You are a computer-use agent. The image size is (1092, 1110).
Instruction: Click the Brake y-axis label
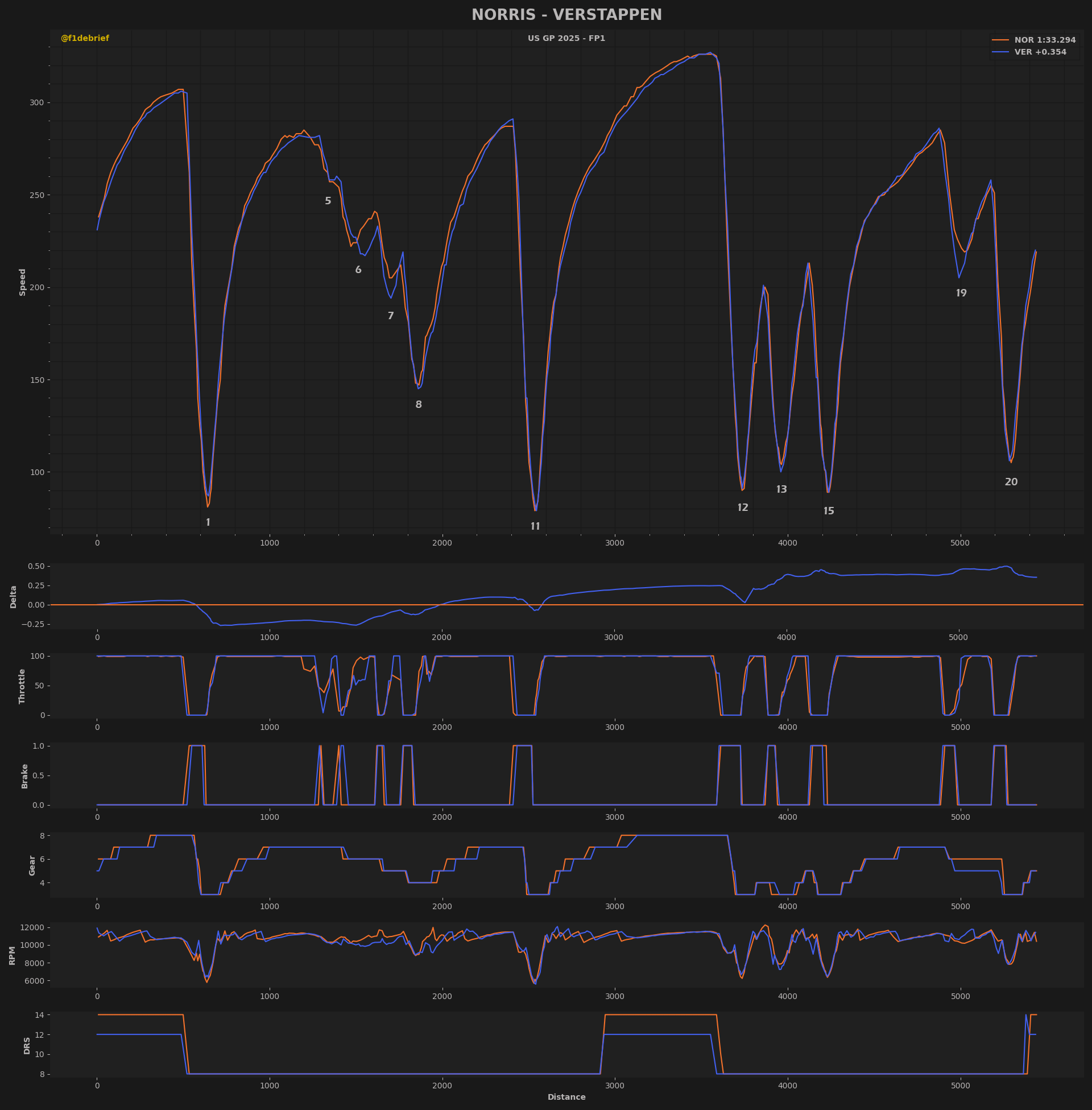click(x=24, y=776)
